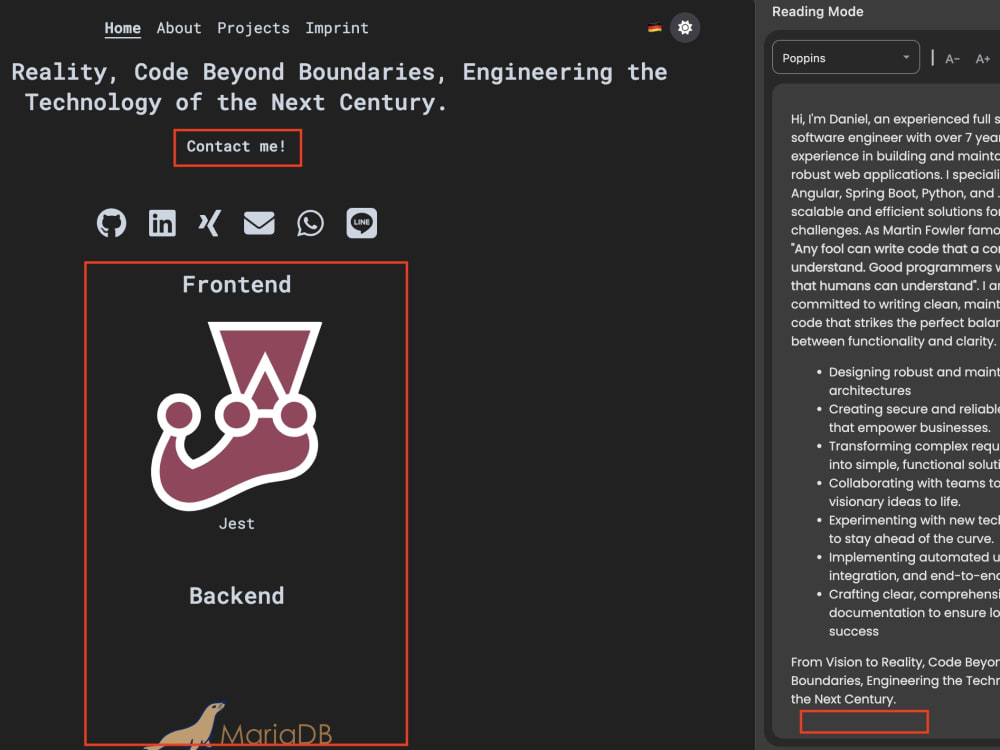Viewport: 1000px width, 750px height.
Task: Decrease reading font size with A-
Action: [x=952, y=59]
